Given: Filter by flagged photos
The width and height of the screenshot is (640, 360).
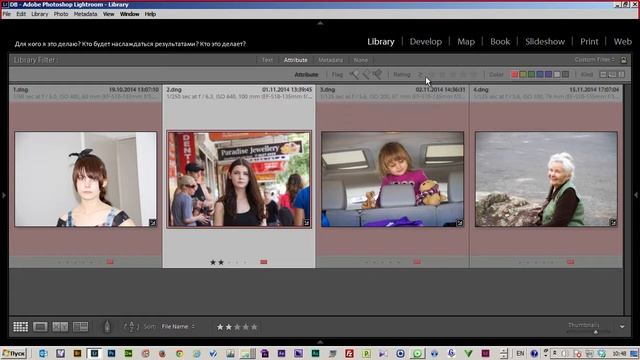Looking at the screenshot, I should (x=354, y=74).
